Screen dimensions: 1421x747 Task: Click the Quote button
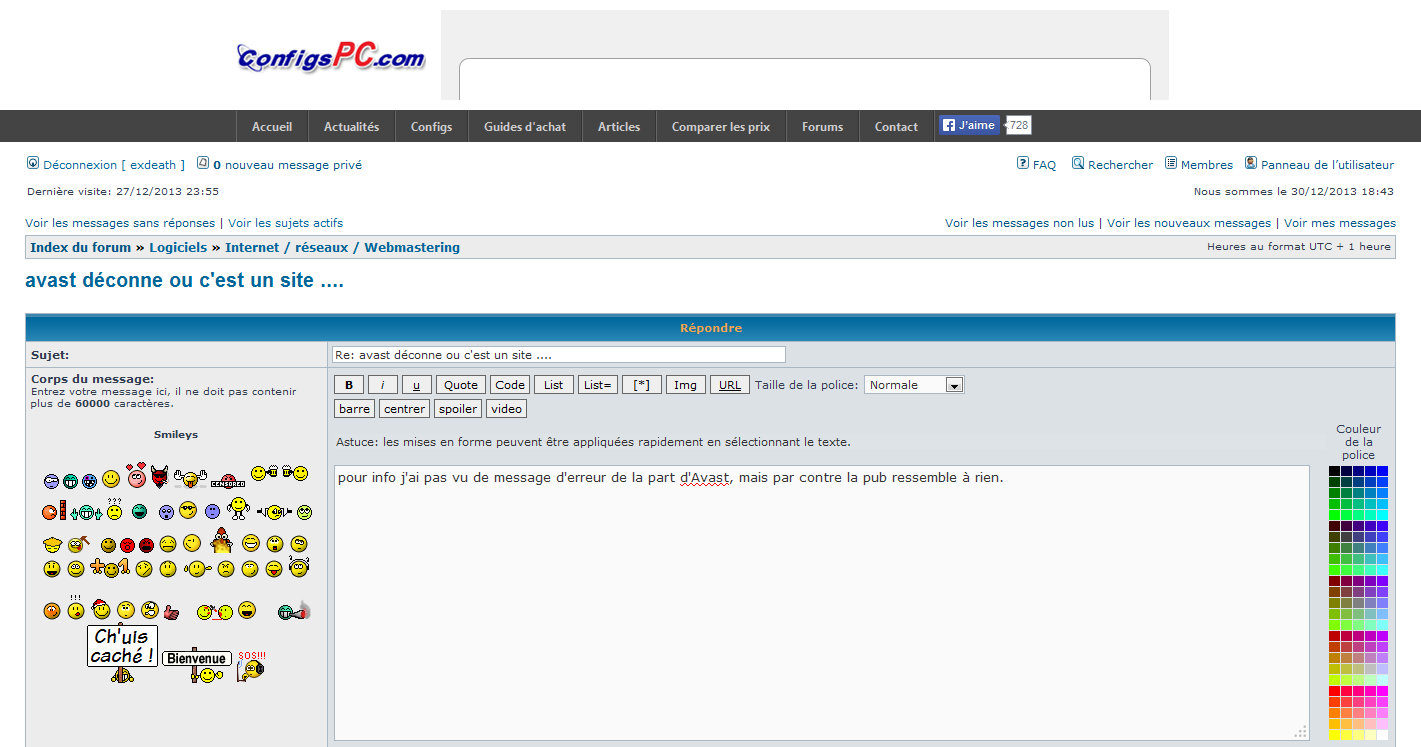click(461, 385)
